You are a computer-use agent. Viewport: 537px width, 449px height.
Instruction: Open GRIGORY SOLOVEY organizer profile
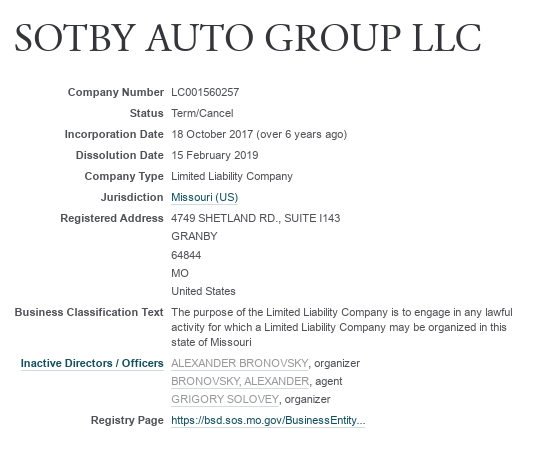[x=225, y=399]
